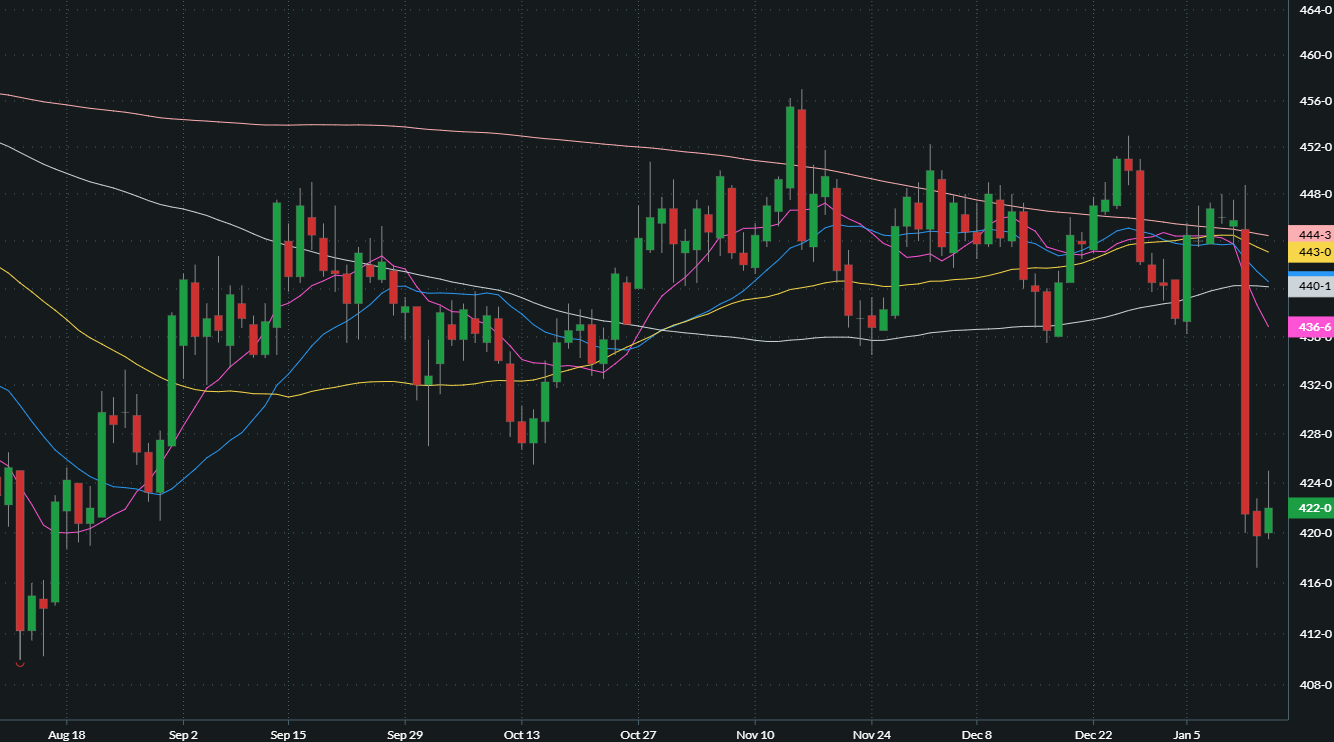Click the Nov 10 date axis label
1334x742 pixels.
coord(755,734)
